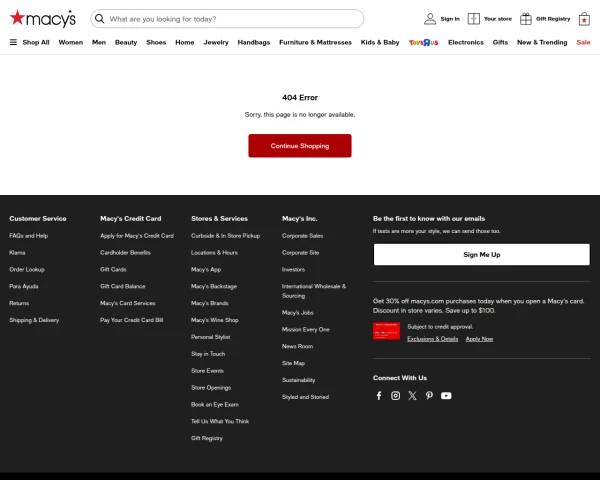Click the Continue Shopping button
Viewport: 600px width, 480px height.
tap(300, 146)
